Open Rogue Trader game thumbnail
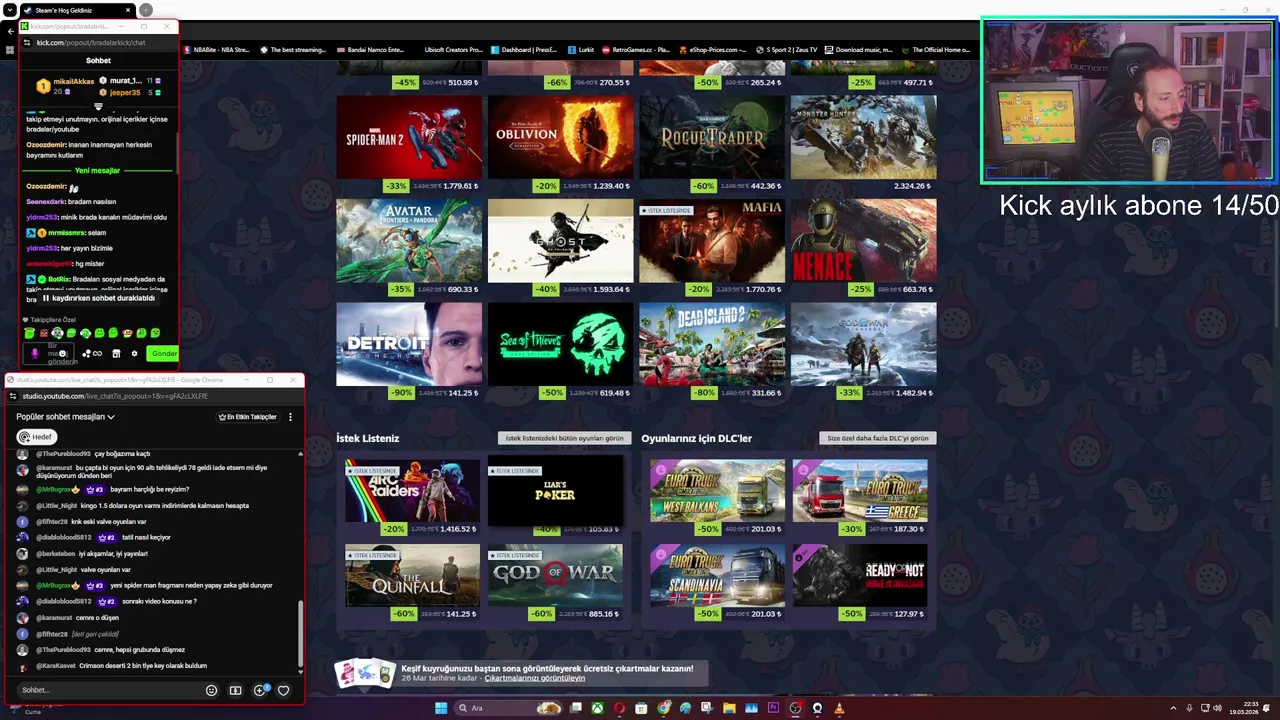Screen dimensions: 1280x720 [x=712, y=137]
